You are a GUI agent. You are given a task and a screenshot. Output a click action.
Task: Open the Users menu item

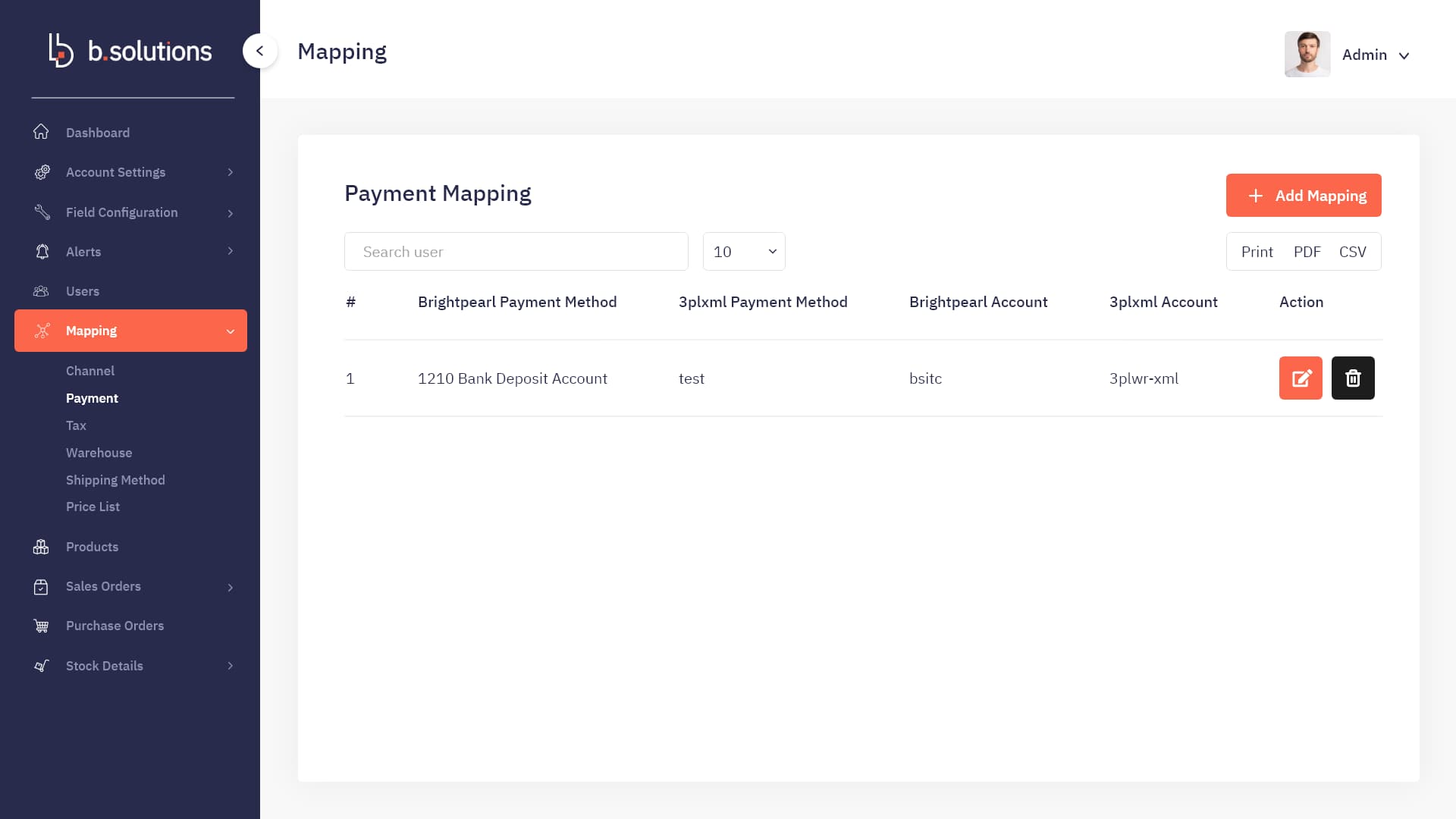pos(83,291)
